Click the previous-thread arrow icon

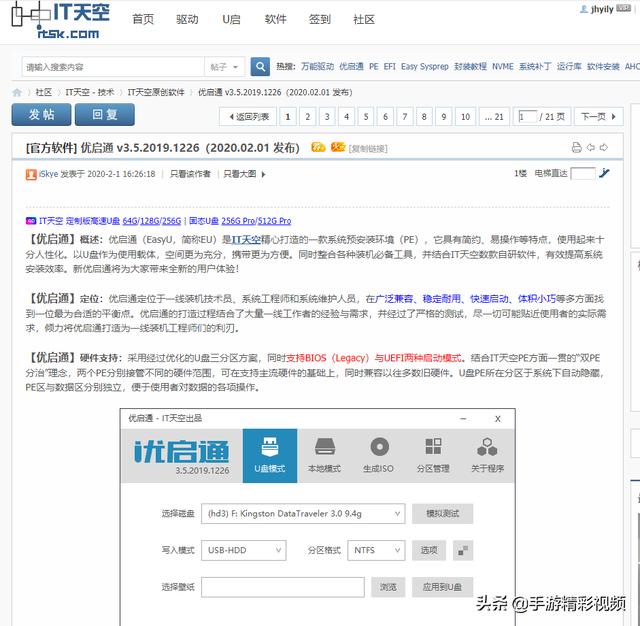pos(590,147)
